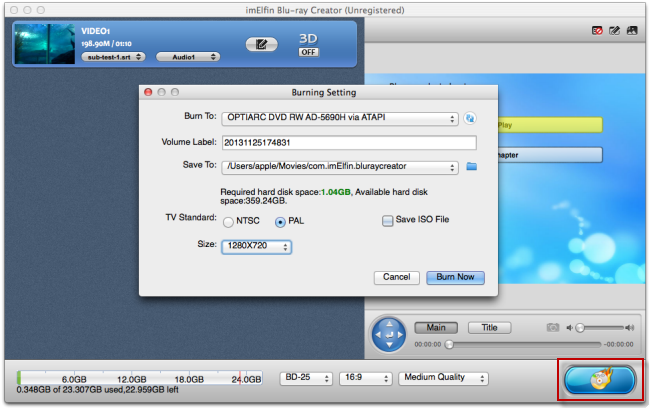
Task: Click the Main menu button
Action: (x=436, y=328)
